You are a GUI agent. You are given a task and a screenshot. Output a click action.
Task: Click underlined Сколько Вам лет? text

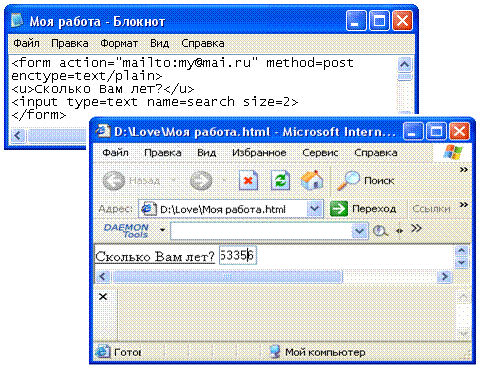pyautogui.click(x=155, y=256)
